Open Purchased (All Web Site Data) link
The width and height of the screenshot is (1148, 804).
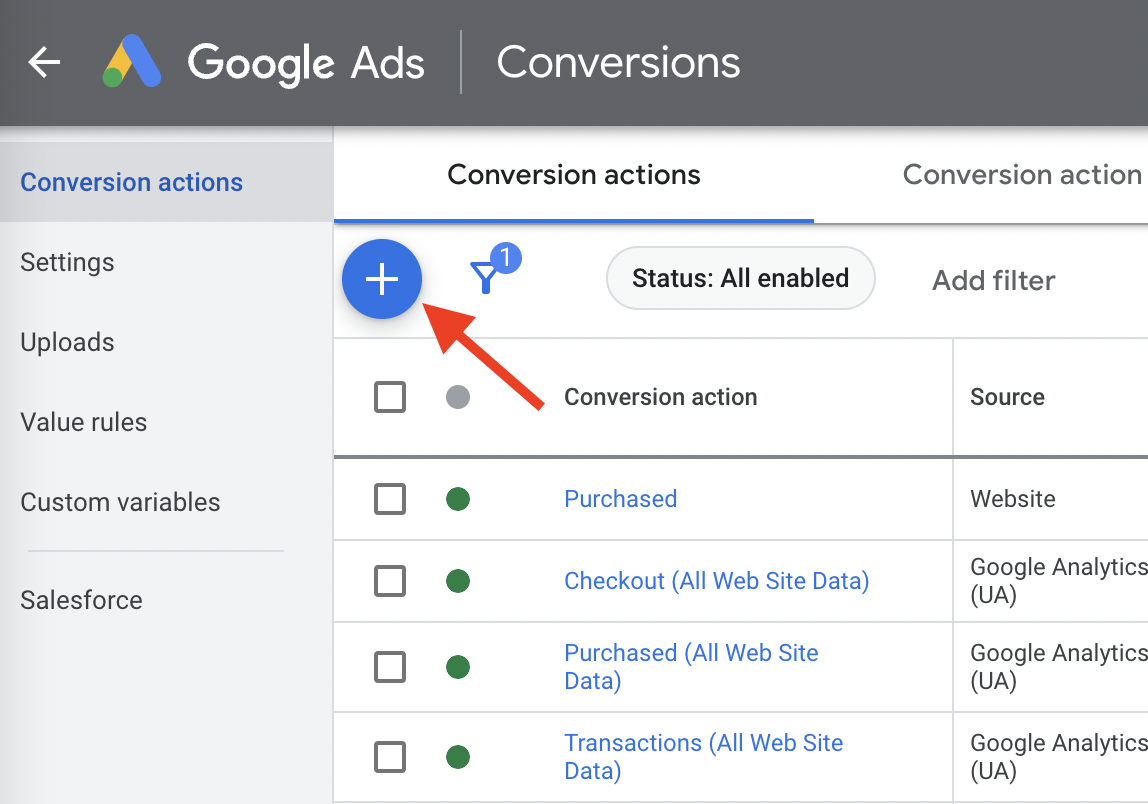click(x=691, y=667)
